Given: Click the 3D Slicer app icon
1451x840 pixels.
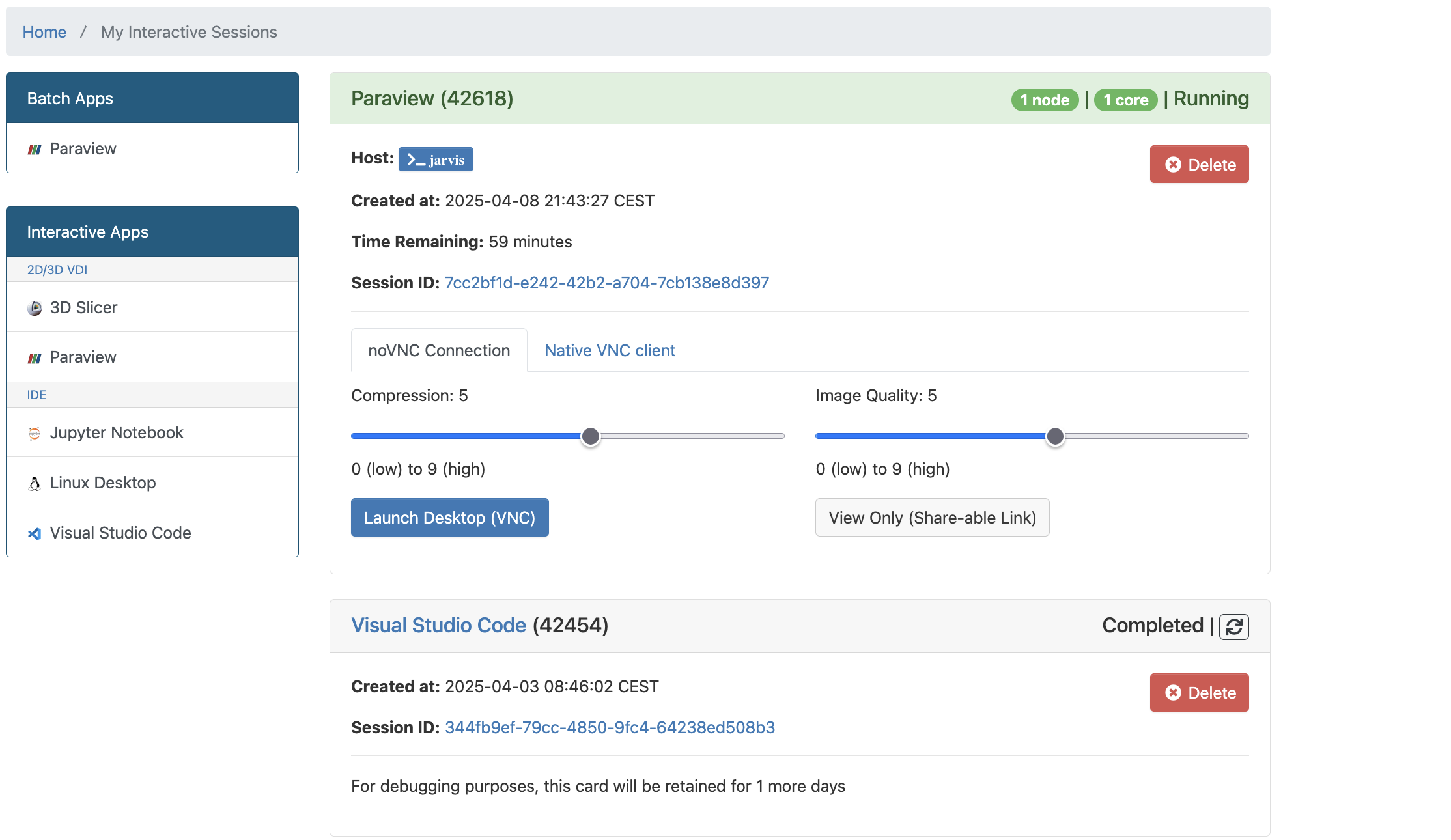Looking at the screenshot, I should click(35, 308).
